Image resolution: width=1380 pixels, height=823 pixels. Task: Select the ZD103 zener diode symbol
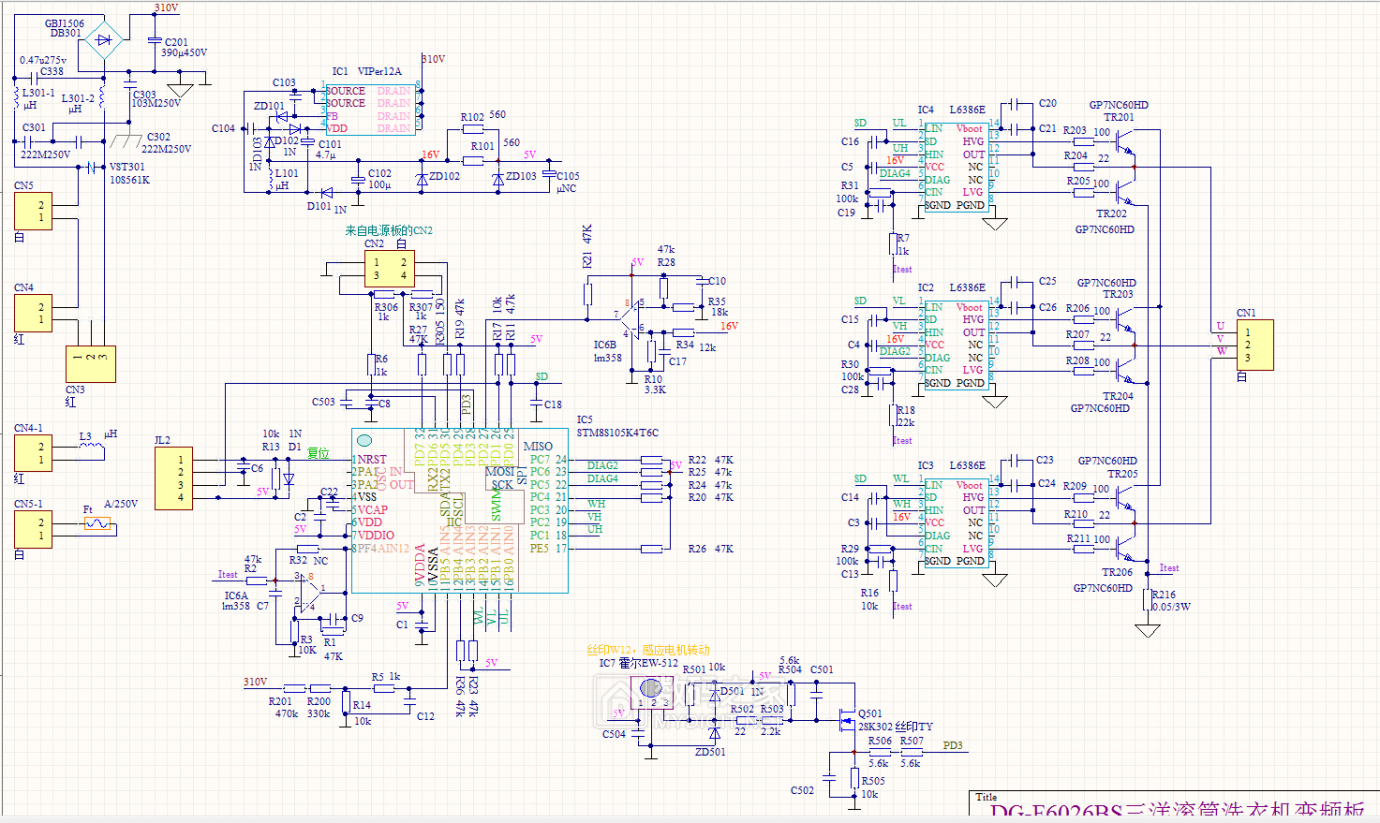point(498,178)
